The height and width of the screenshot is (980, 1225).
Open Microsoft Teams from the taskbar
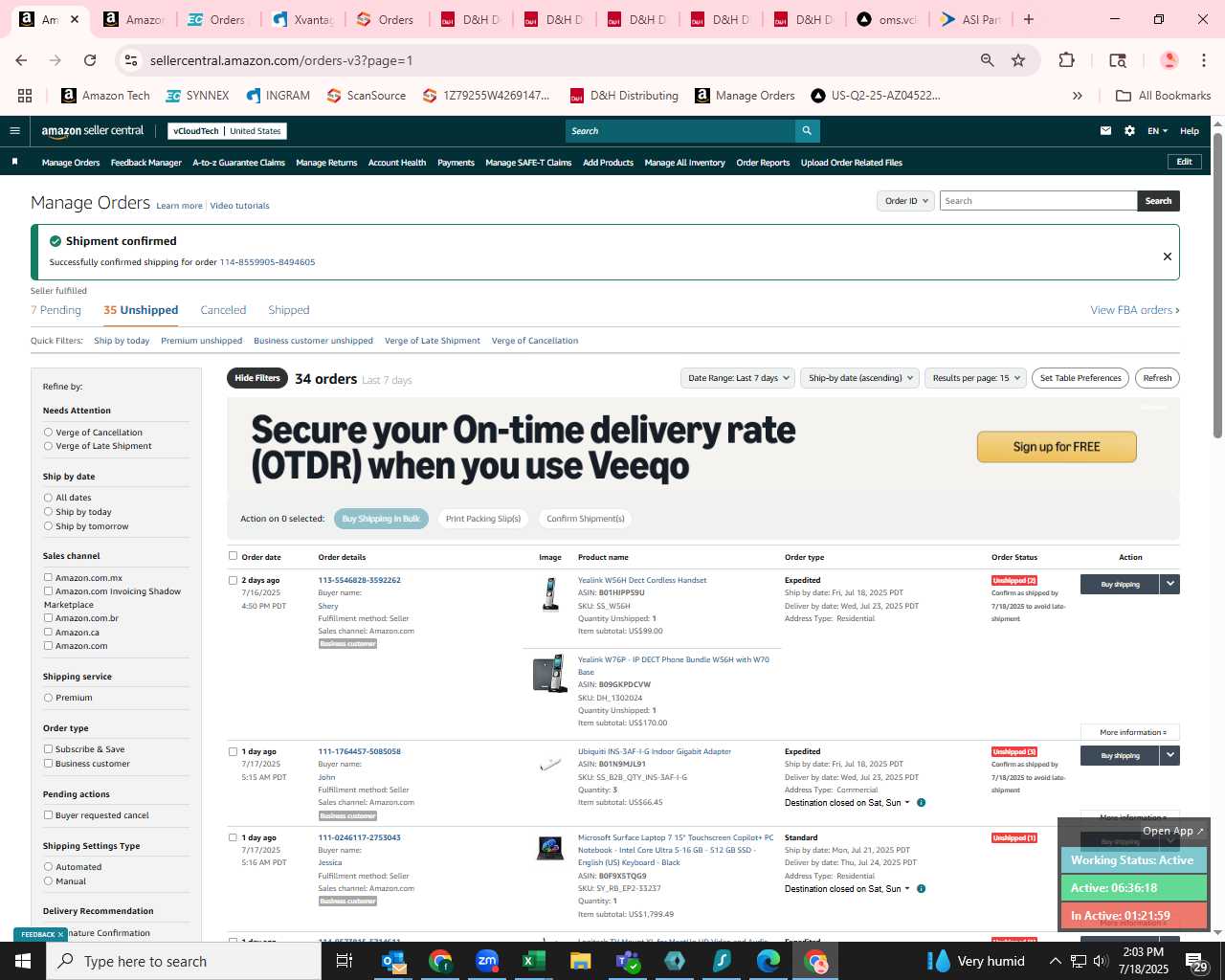coord(628,961)
